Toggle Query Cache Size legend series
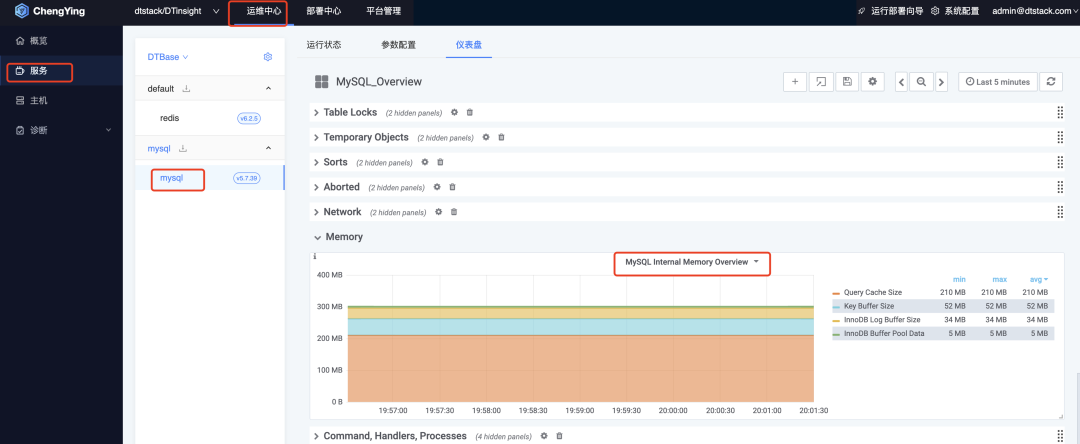 point(872,293)
